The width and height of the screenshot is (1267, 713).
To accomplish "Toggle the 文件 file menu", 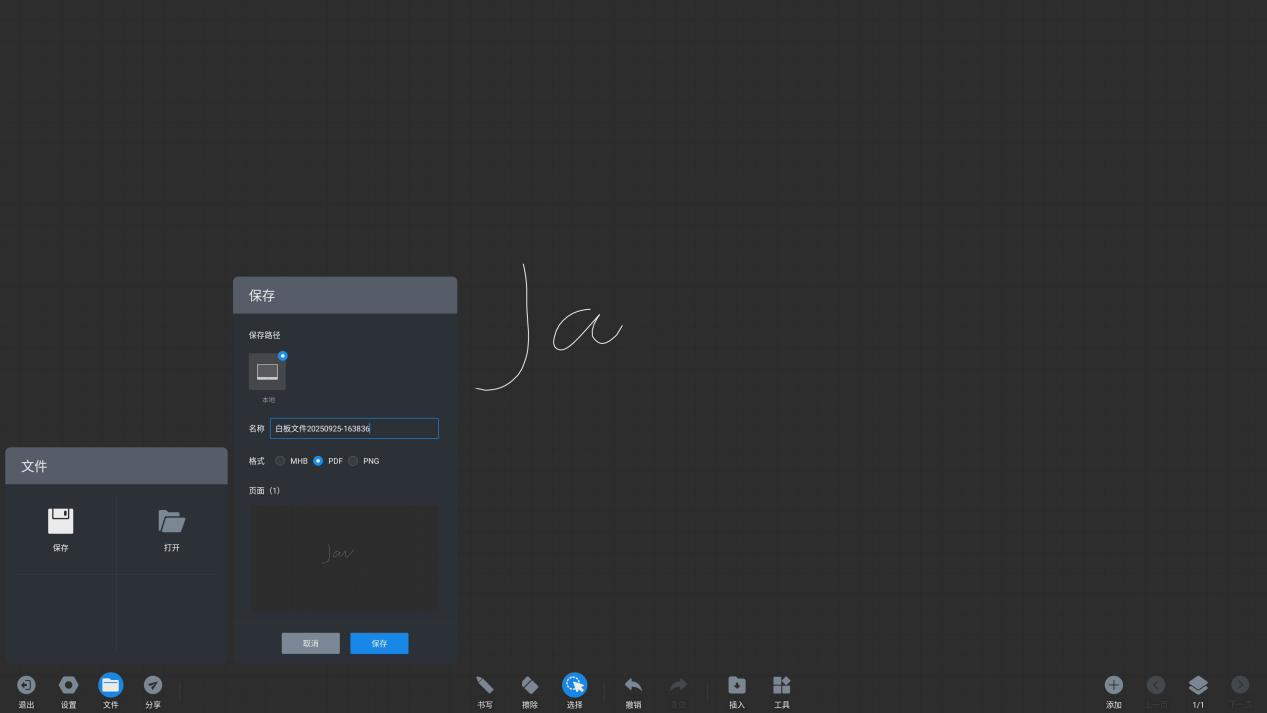I will pos(111,686).
